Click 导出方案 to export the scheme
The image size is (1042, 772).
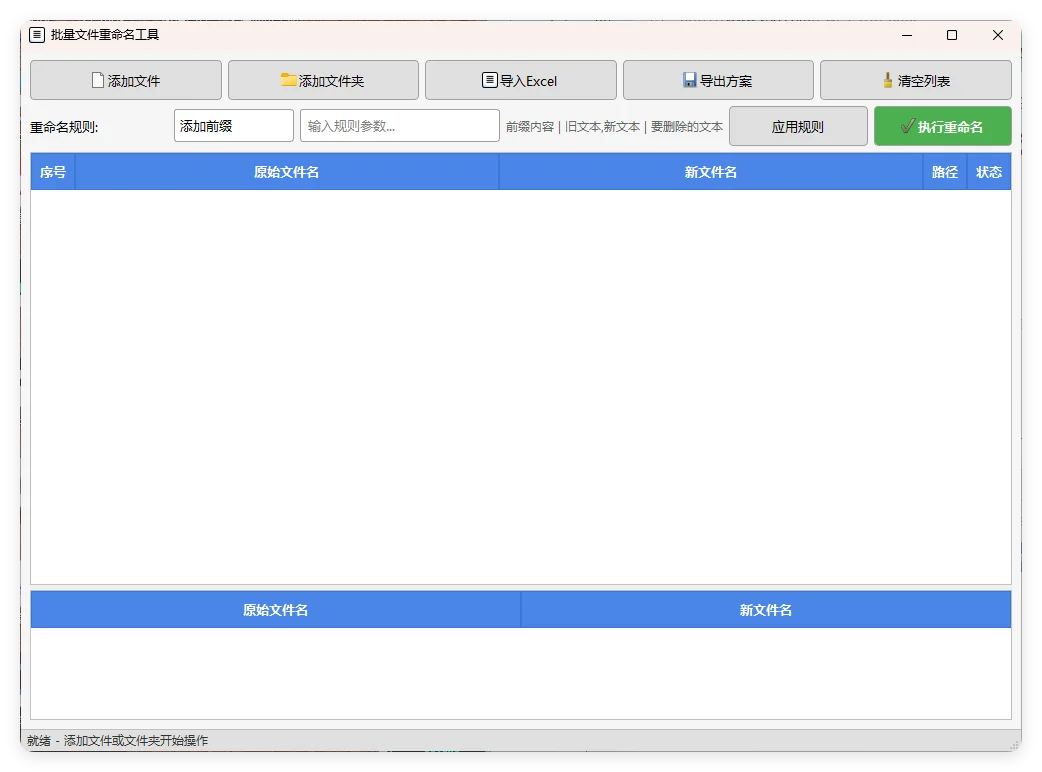click(x=718, y=80)
